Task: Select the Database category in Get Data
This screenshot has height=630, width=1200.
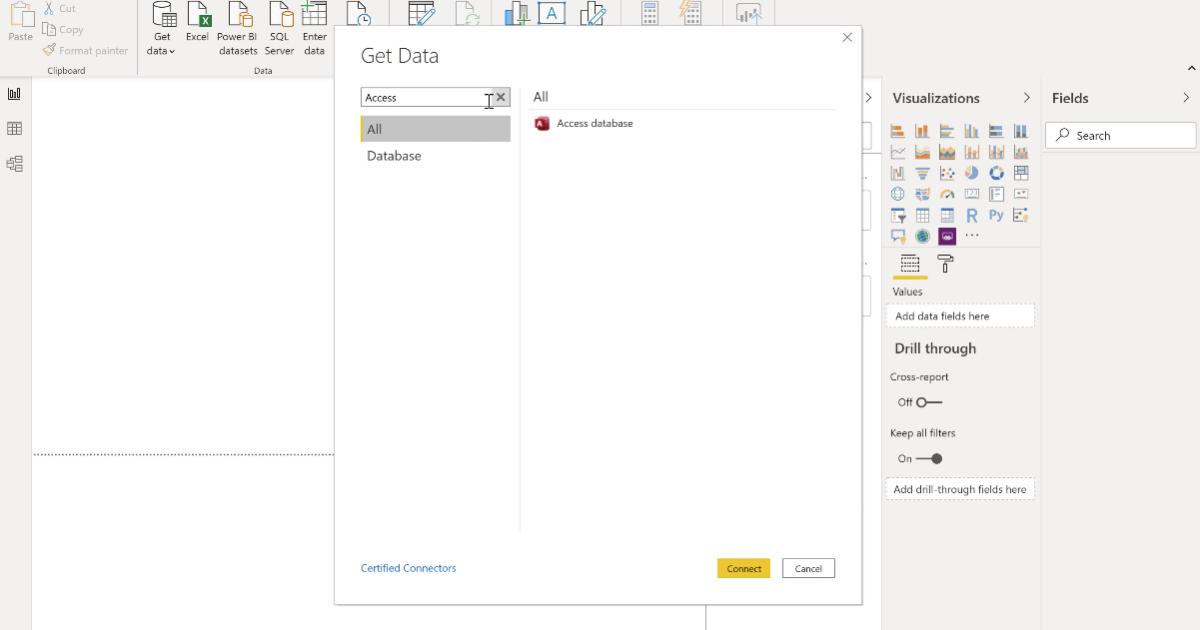Action: click(435, 156)
